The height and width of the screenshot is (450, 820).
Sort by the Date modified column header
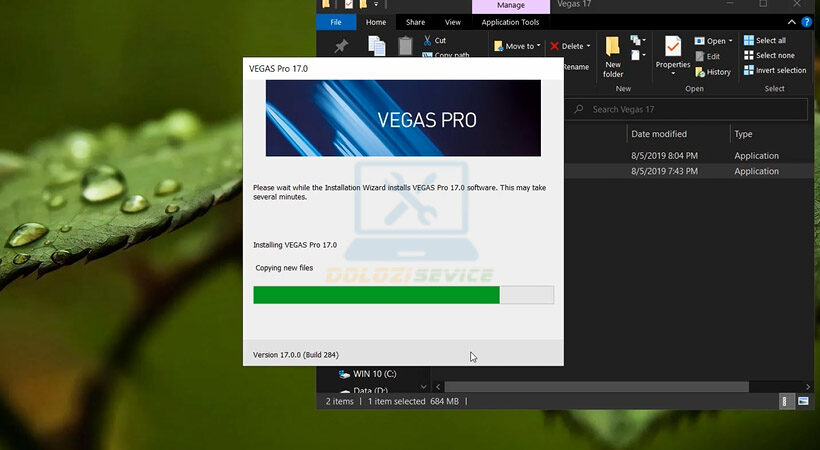(x=658, y=134)
